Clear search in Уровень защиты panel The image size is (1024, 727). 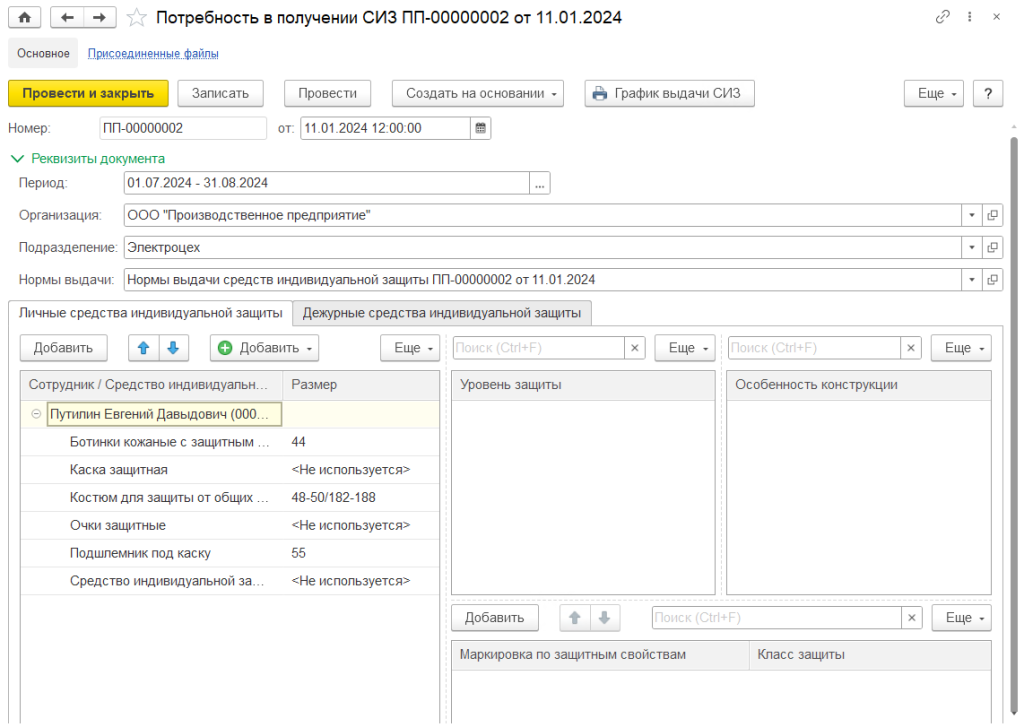tap(634, 348)
